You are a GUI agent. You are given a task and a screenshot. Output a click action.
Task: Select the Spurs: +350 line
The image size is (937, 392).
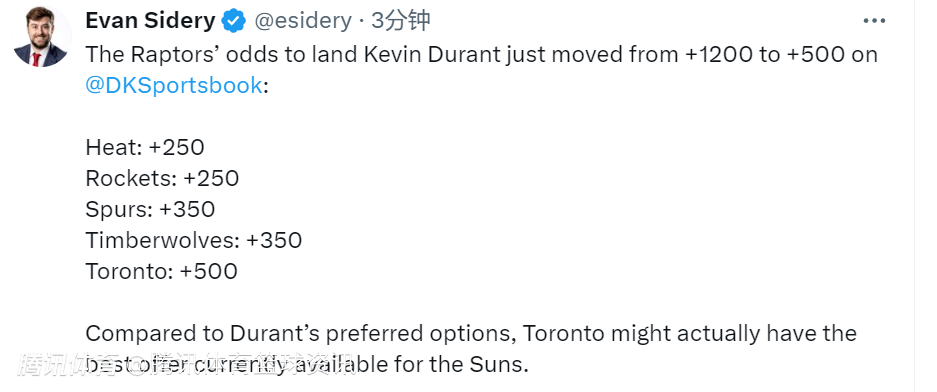click(x=151, y=209)
